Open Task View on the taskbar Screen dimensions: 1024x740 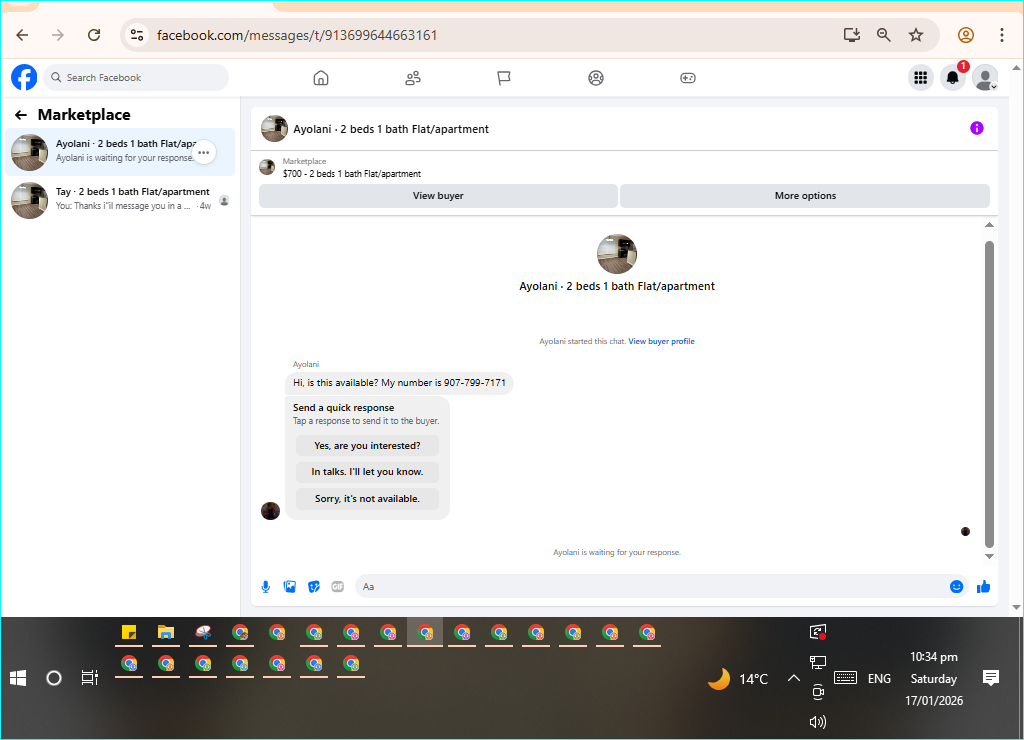coord(89,679)
